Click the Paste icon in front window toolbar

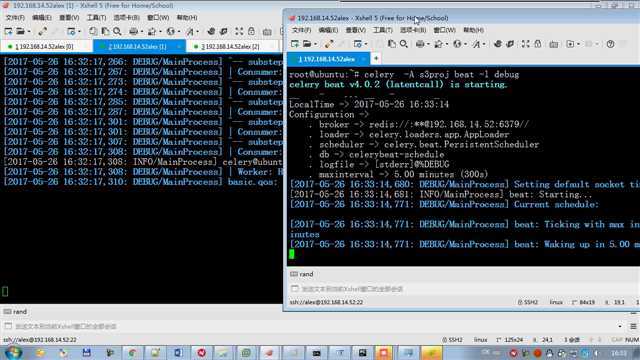(391, 44)
